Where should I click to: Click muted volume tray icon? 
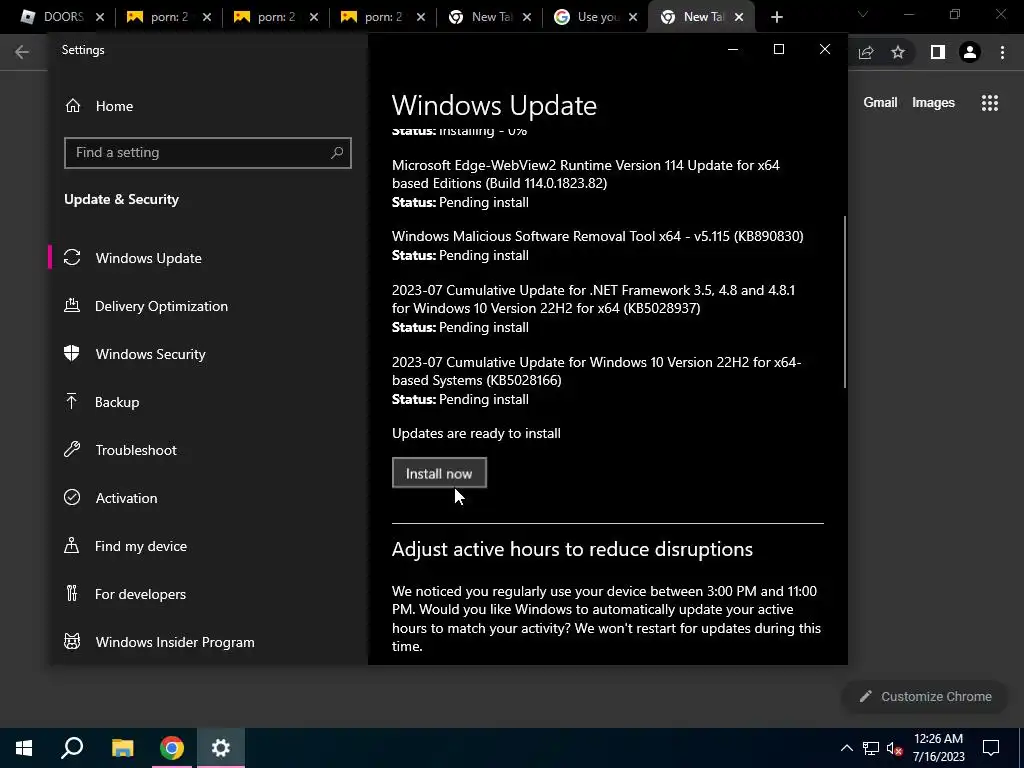coord(894,748)
